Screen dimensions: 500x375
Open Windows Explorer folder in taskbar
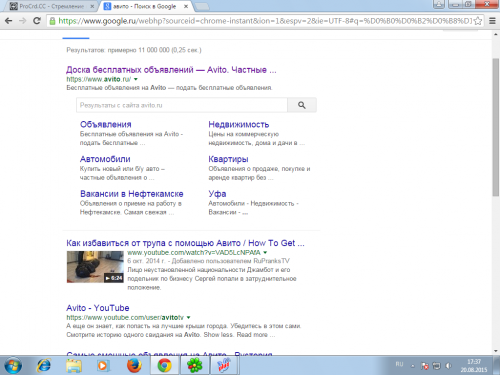tap(74, 366)
